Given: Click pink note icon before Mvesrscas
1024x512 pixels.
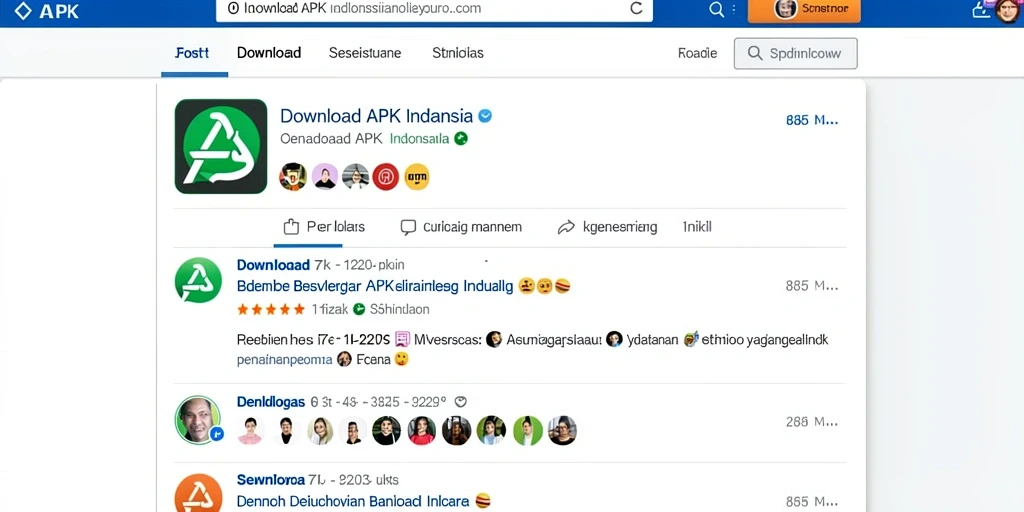Looking at the screenshot, I should pos(402,339).
